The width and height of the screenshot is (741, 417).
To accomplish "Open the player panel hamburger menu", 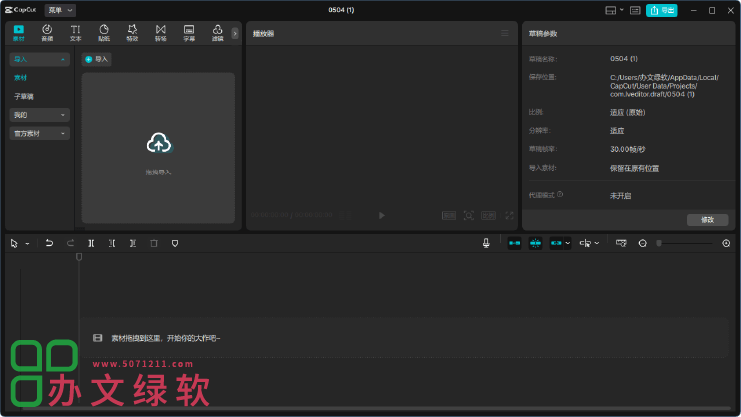I will tap(505, 33).
